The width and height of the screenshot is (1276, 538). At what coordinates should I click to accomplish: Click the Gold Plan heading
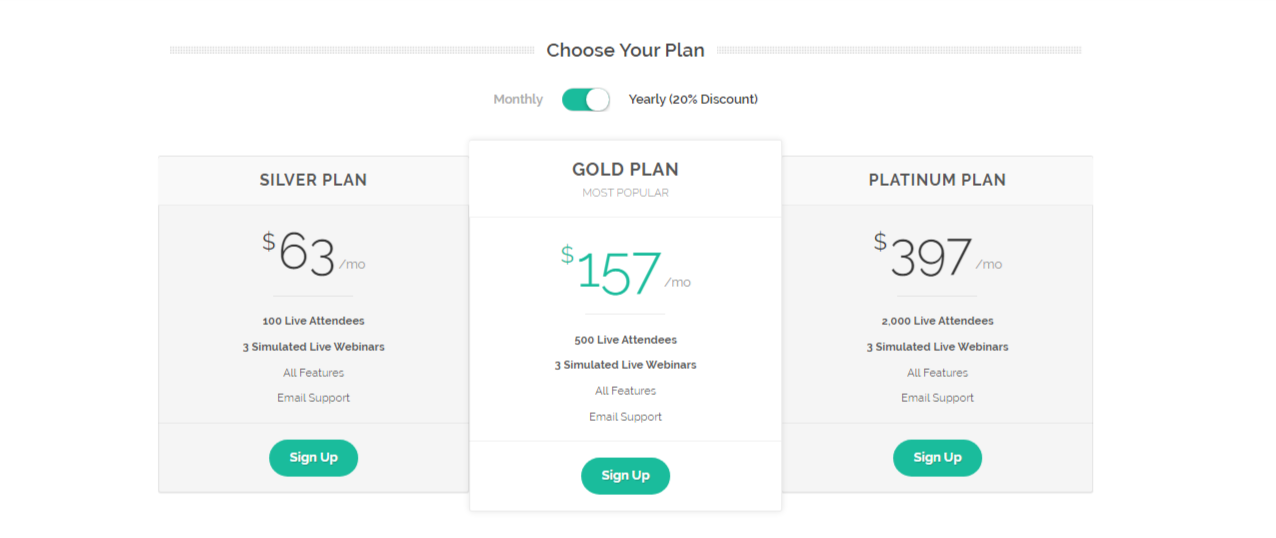coord(625,170)
